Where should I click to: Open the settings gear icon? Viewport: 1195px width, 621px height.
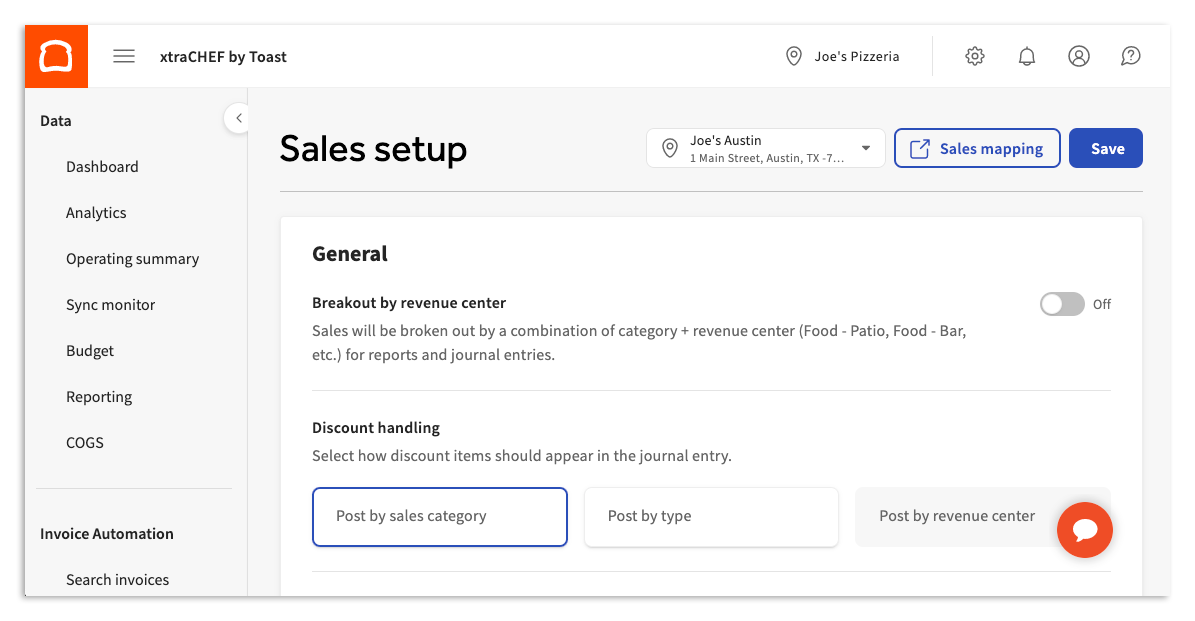coord(974,56)
